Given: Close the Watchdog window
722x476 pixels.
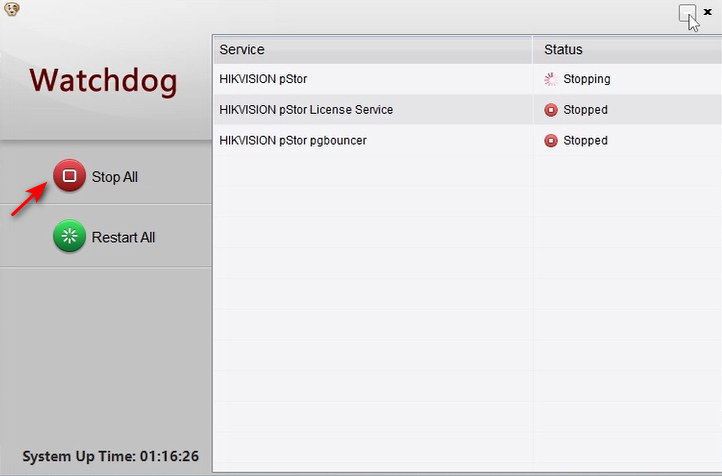Looking at the screenshot, I should (x=708, y=10).
